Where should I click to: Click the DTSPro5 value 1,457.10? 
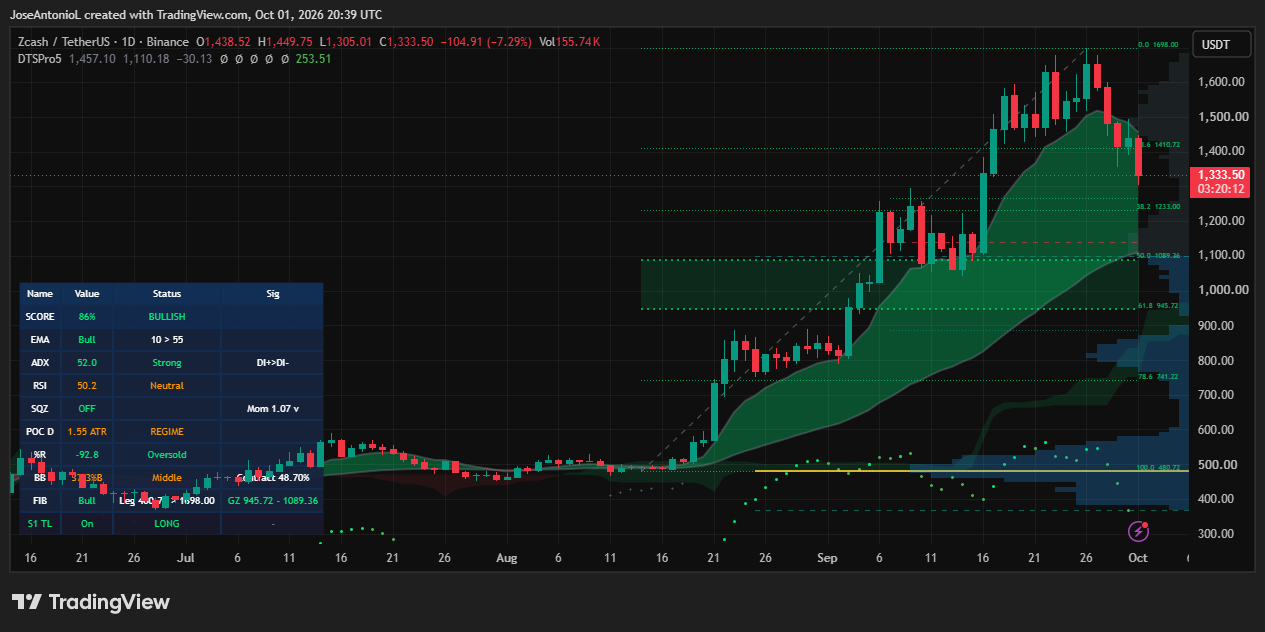coord(92,59)
